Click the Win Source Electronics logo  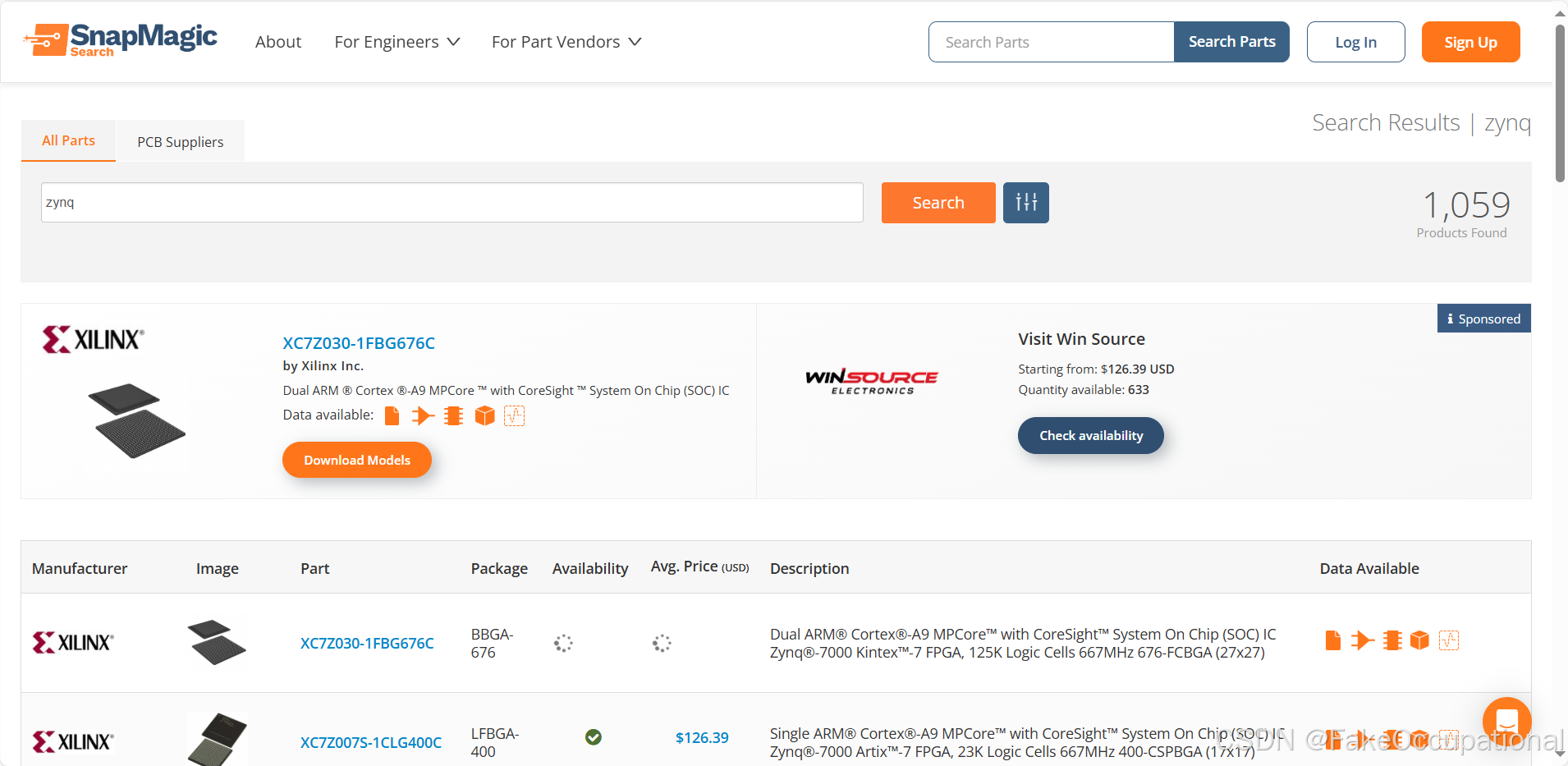(872, 382)
